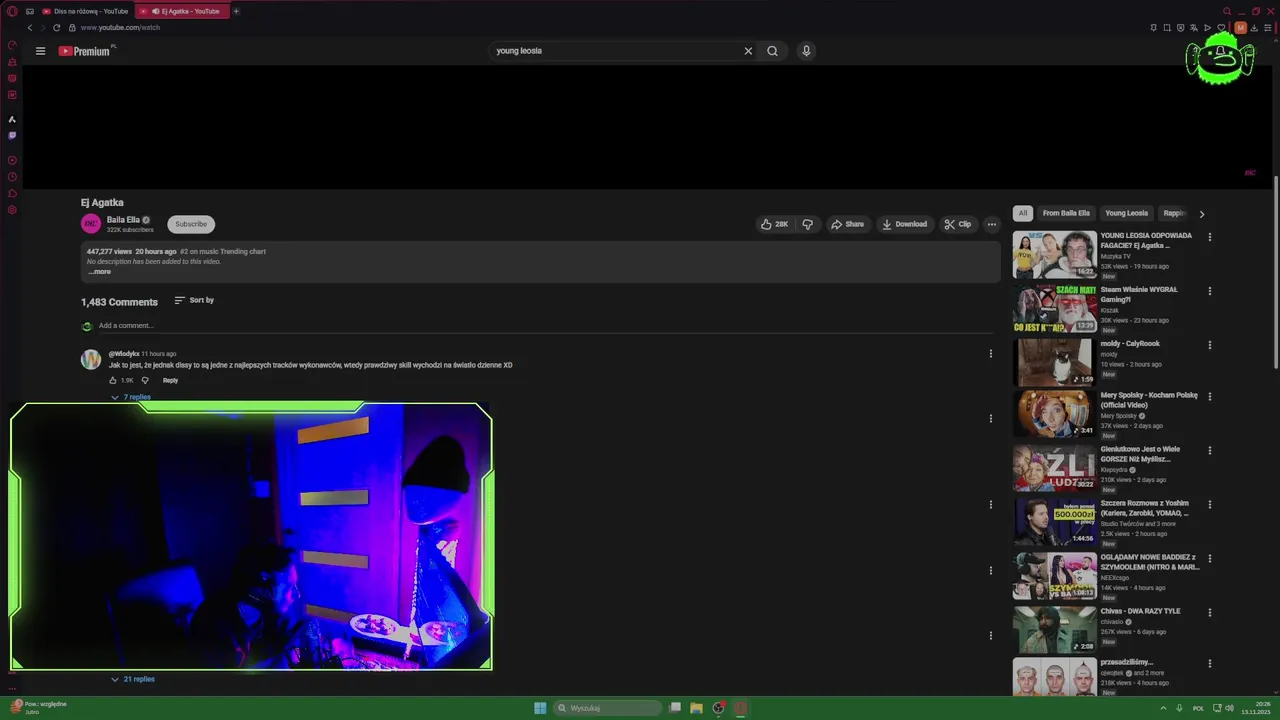Download the video for offline
This screenshot has height=720, width=1280.
(904, 224)
